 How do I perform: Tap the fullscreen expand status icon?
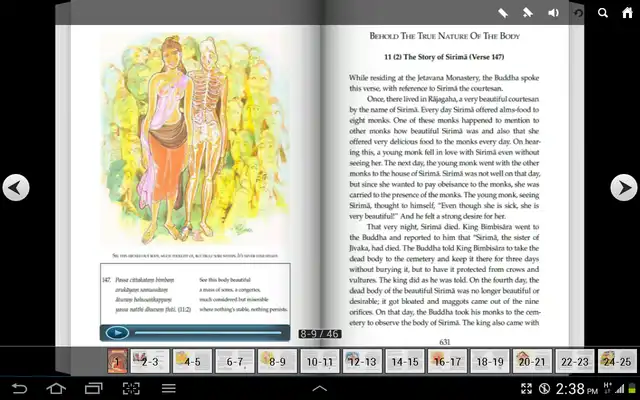[526, 389]
